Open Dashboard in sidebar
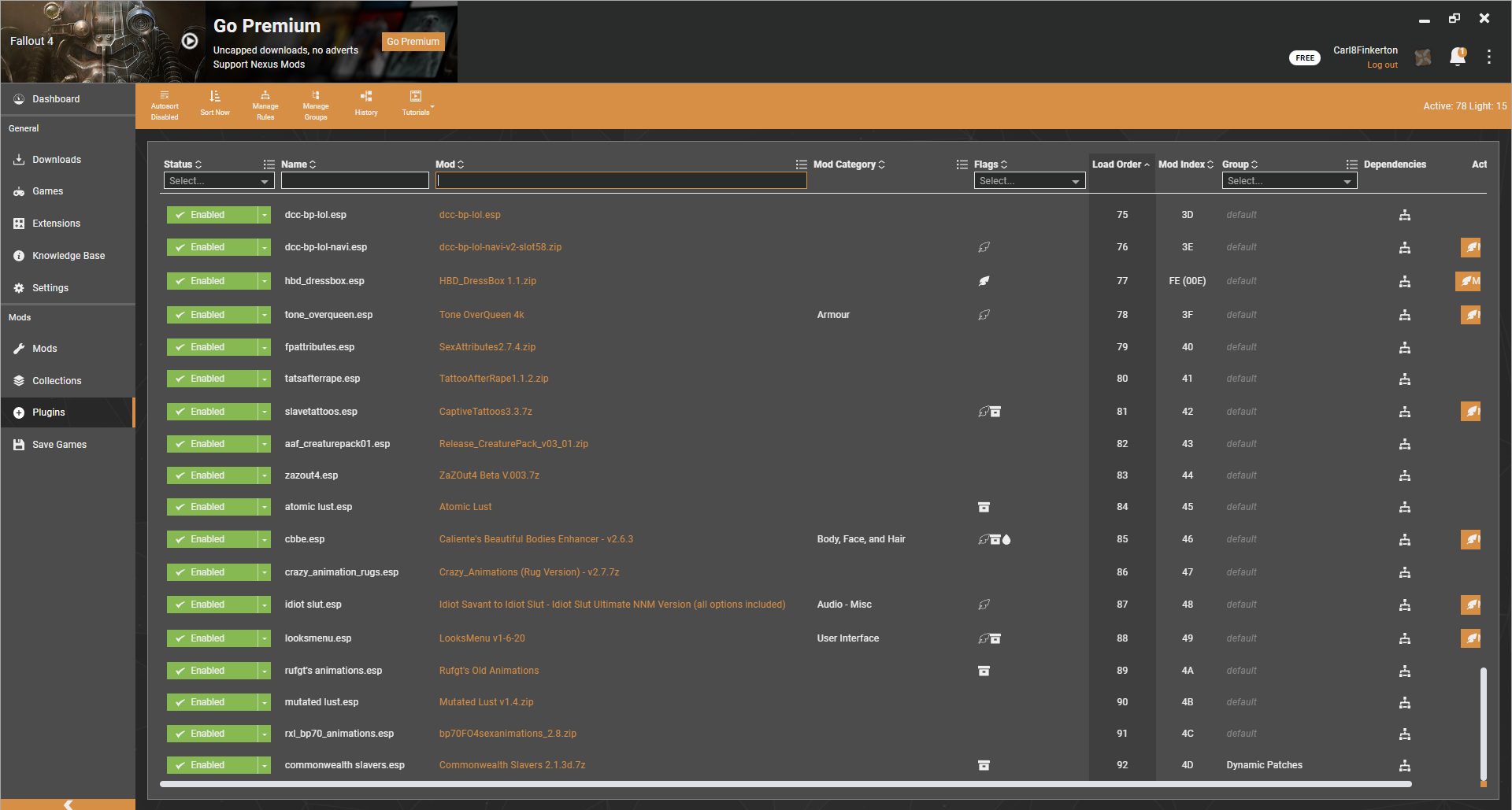 point(68,99)
